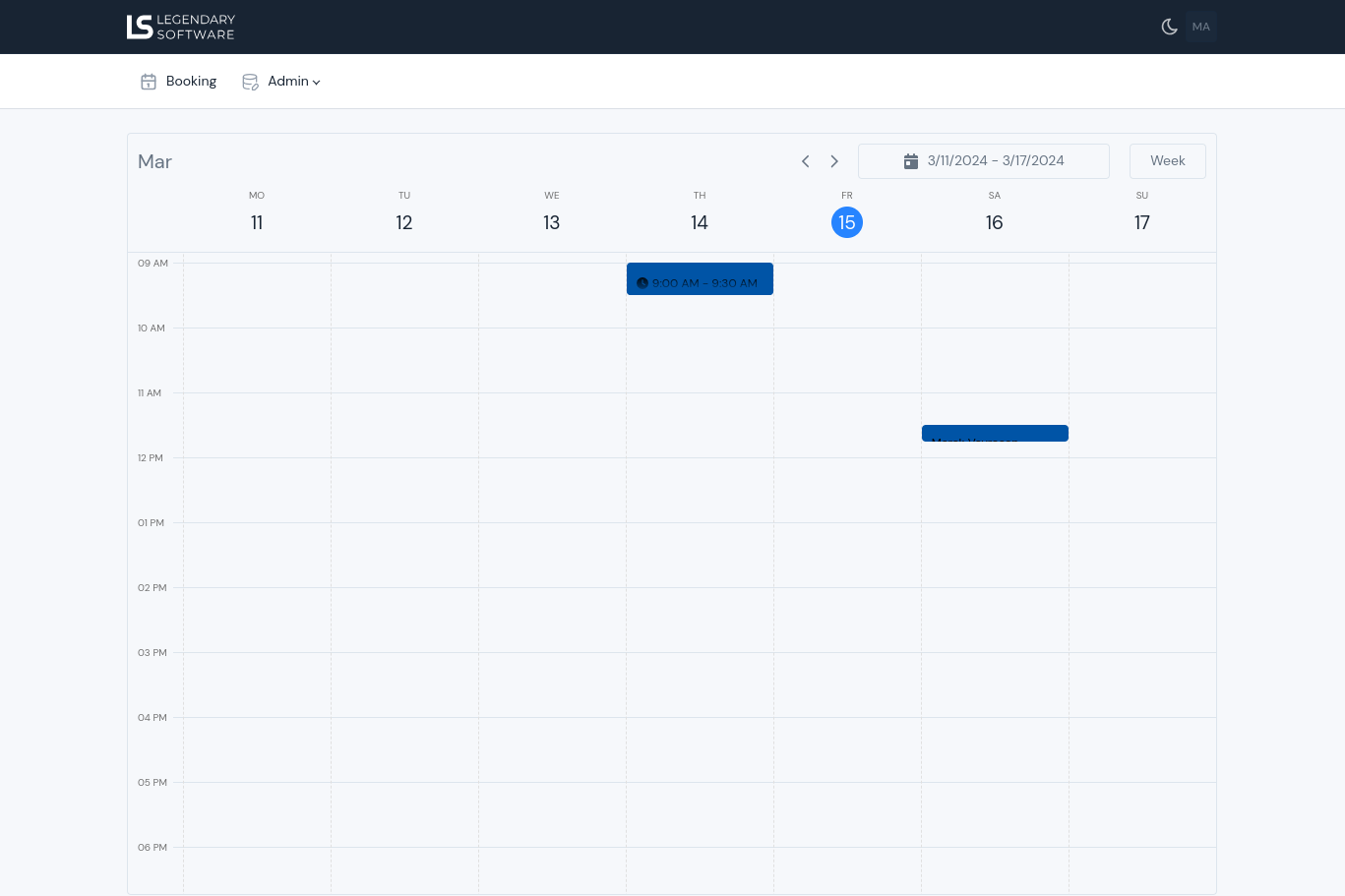The image size is (1345, 896).
Task: Click the Admin database icon
Action: (250, 82)
